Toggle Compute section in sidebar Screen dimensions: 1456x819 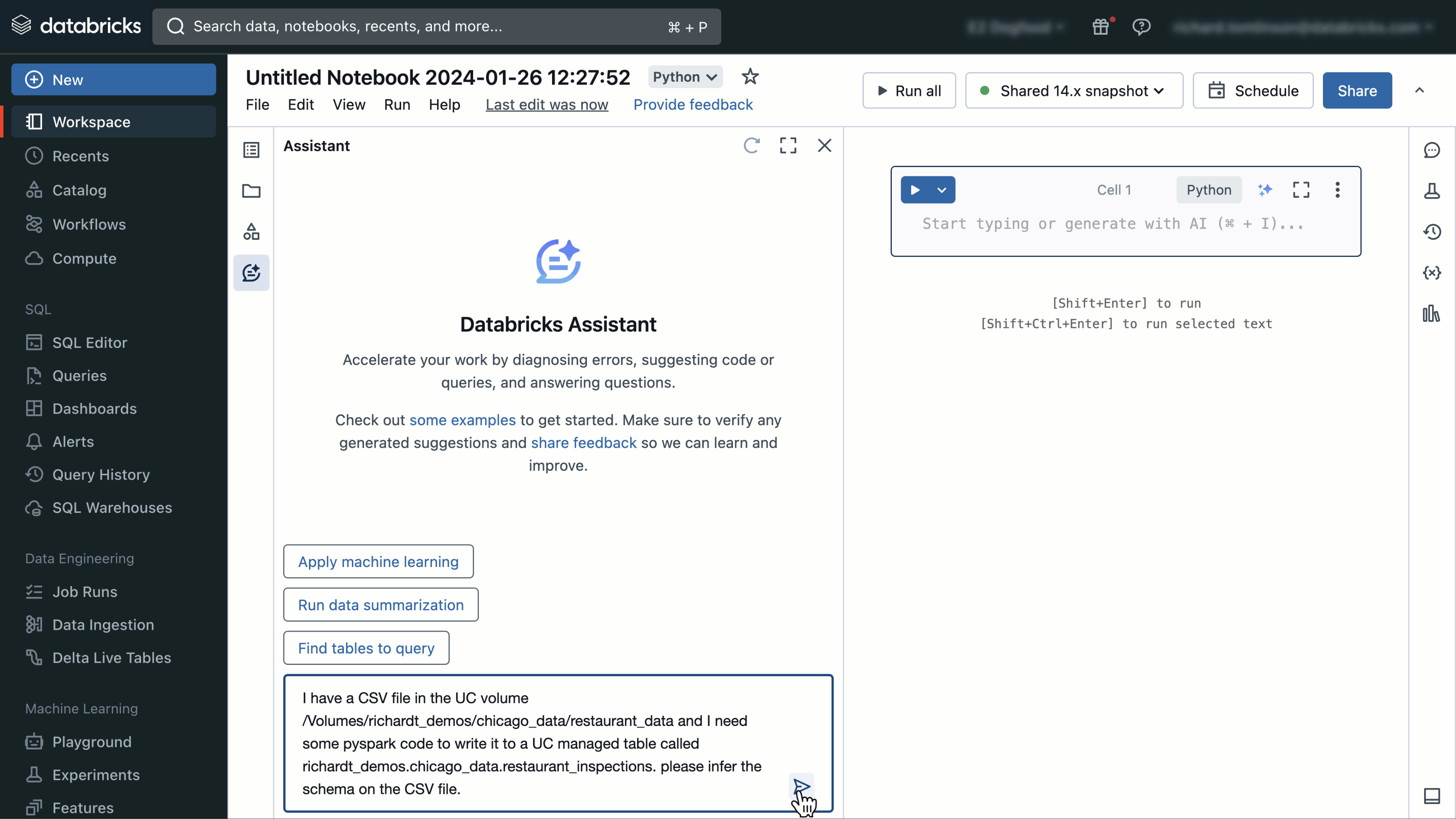(x=84, y=258)
